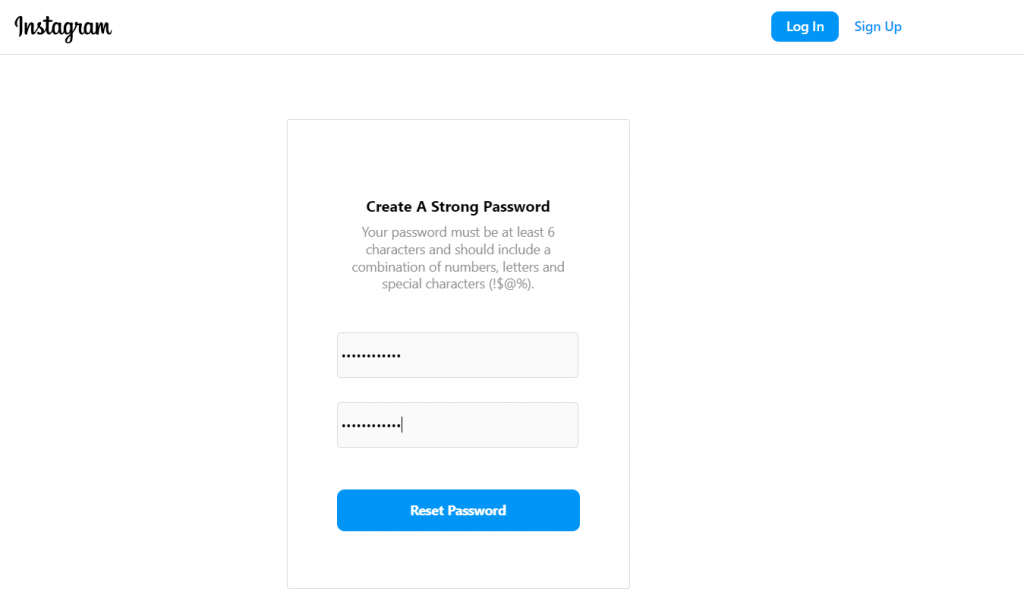The width and height of the screenshot is (1024, 598).
Task: Click the password reset card panel
Action: tap(458, 560)
